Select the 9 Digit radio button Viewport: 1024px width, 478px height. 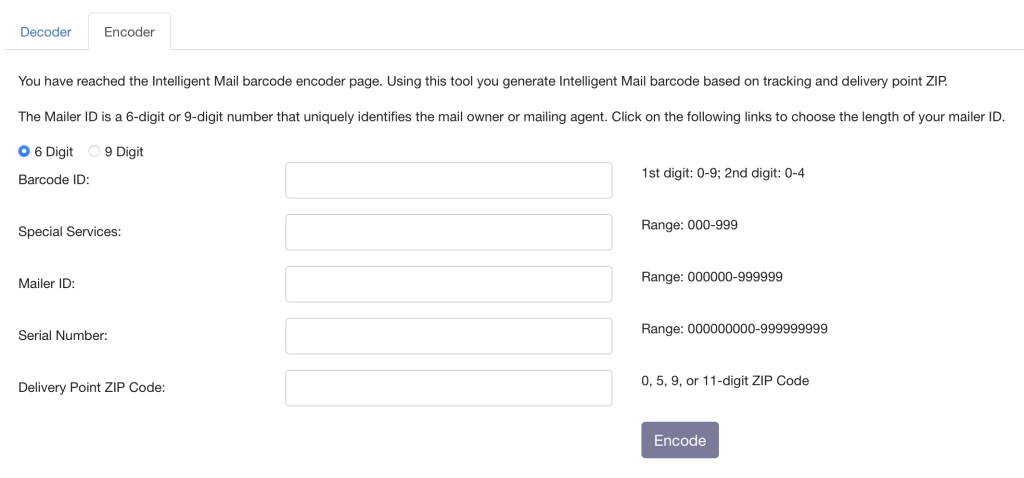pos(95,152)
